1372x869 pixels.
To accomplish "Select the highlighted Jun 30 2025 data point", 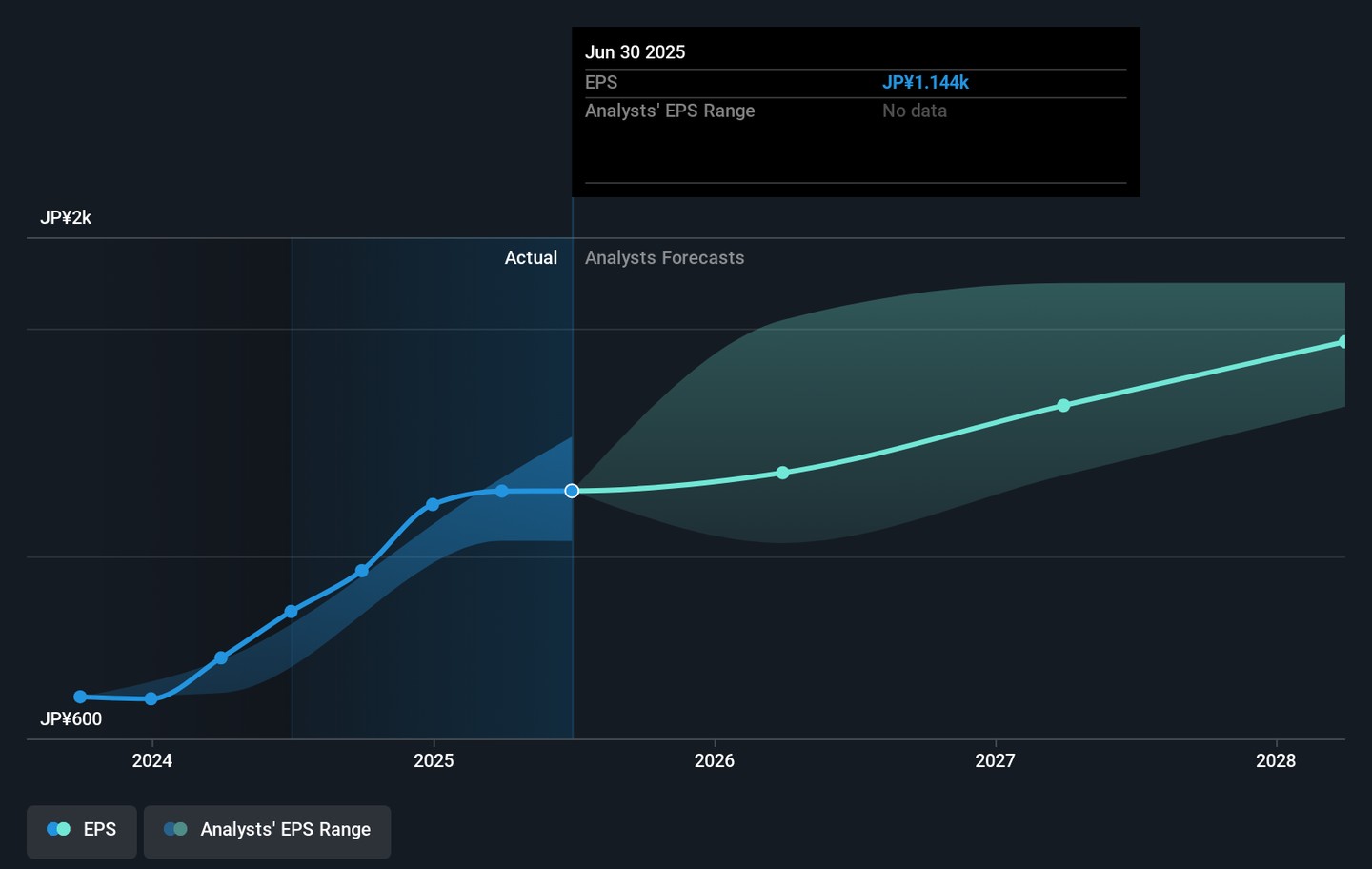I will click(x=572, y=491).
